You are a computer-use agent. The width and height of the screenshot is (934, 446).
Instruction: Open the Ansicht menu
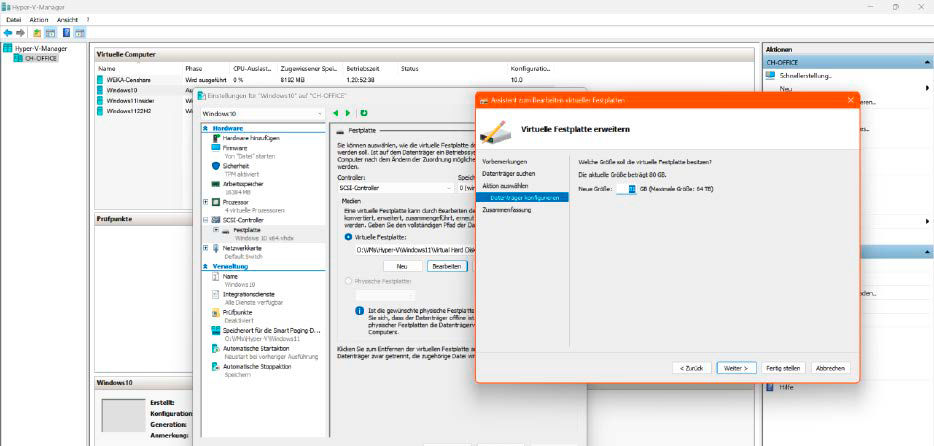(67, 20)
